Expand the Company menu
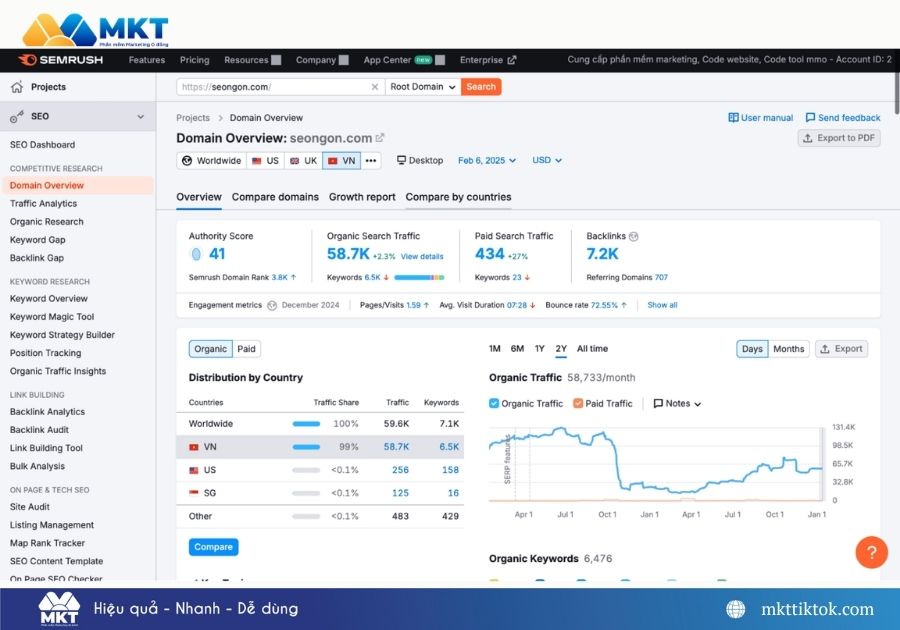The image size is (900, 630). (x=321, y=60)
